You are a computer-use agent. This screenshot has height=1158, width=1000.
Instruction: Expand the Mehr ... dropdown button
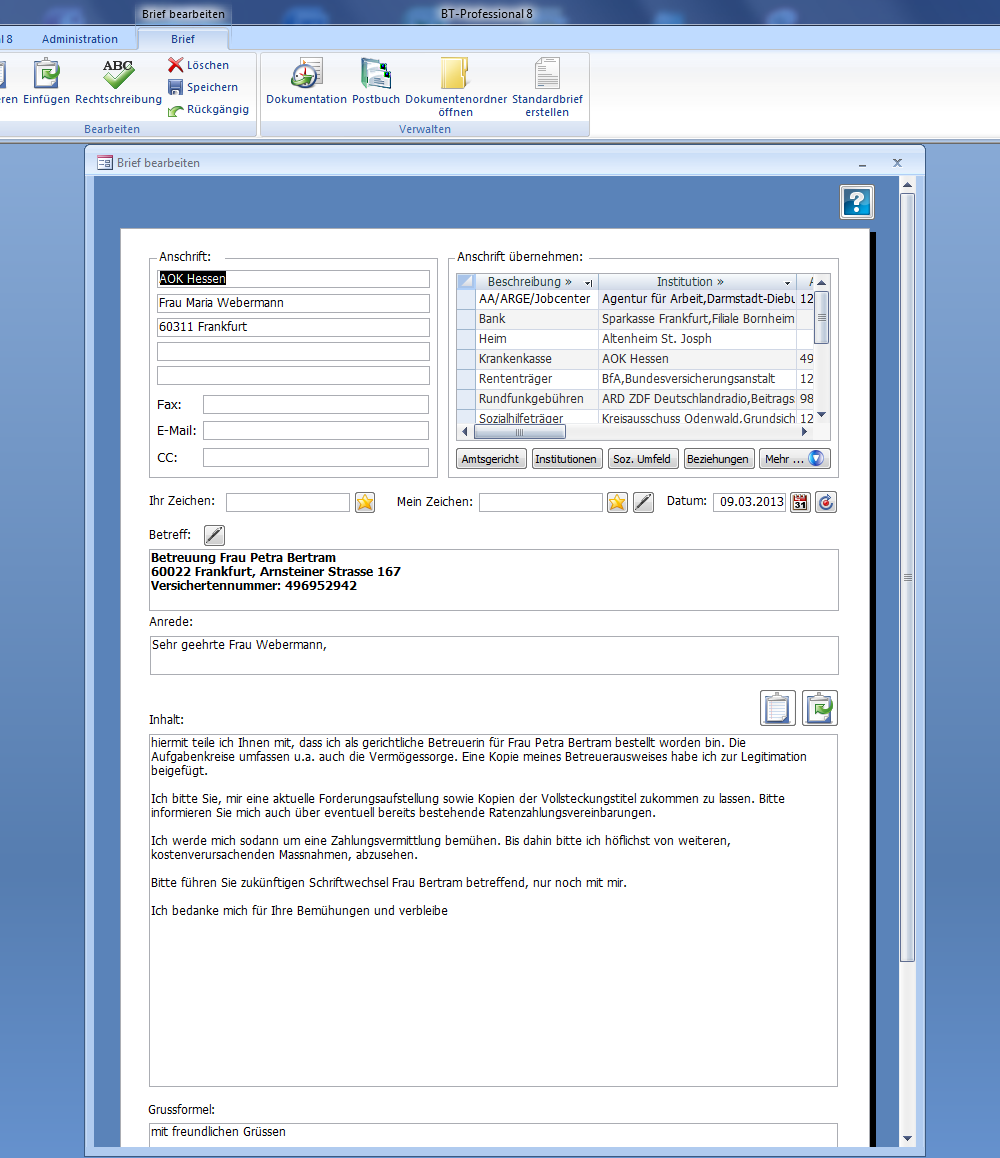[795, 459]
